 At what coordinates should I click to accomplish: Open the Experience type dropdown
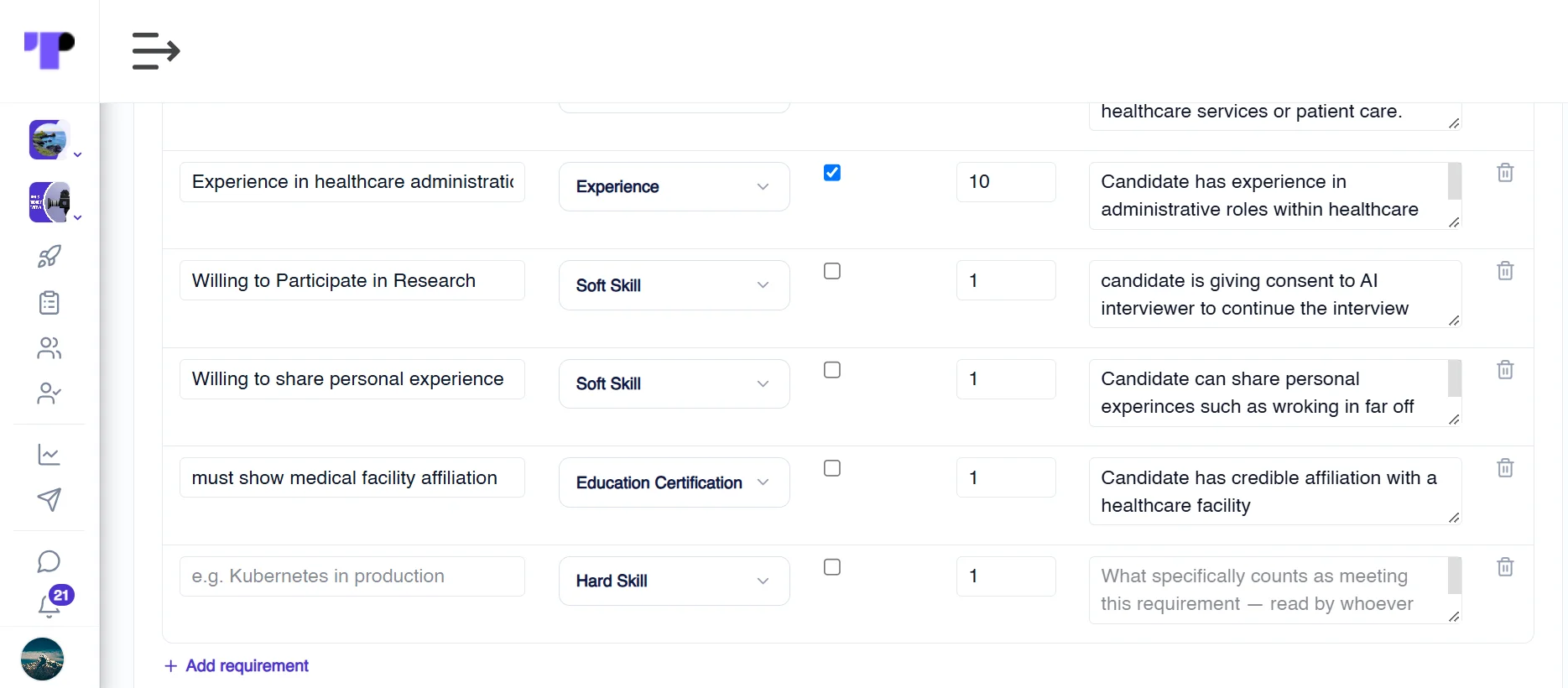675,186
